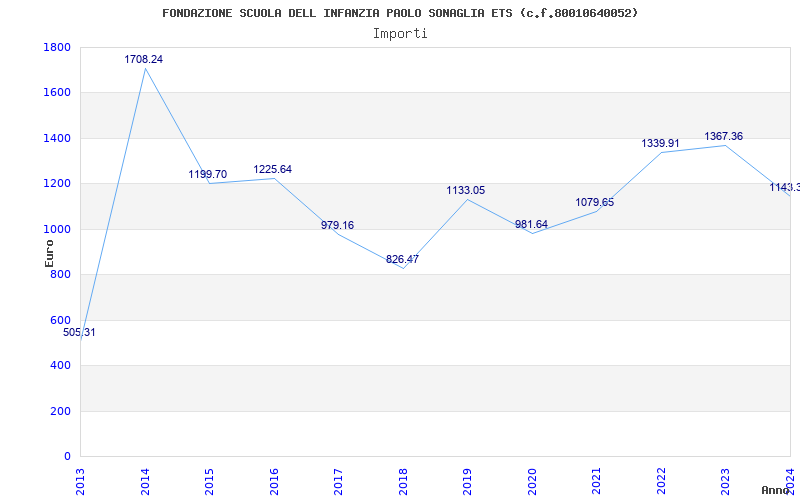This screenshot has height=500, width=800.
Task: Select the y-axis tick 400
Action: click(60, 366)
